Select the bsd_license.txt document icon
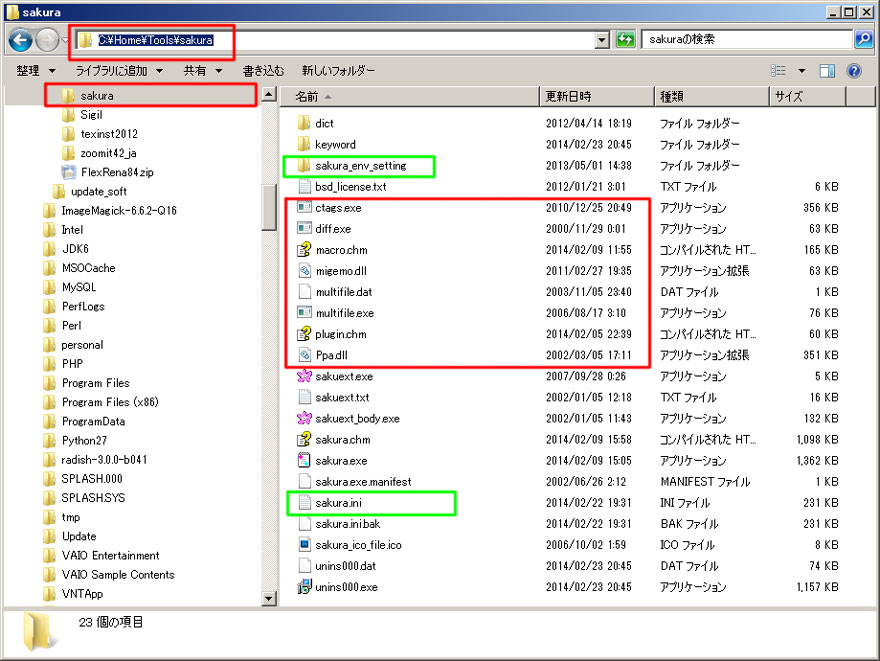The width and height of the screenshot is (880, 661). click(304, 186)
